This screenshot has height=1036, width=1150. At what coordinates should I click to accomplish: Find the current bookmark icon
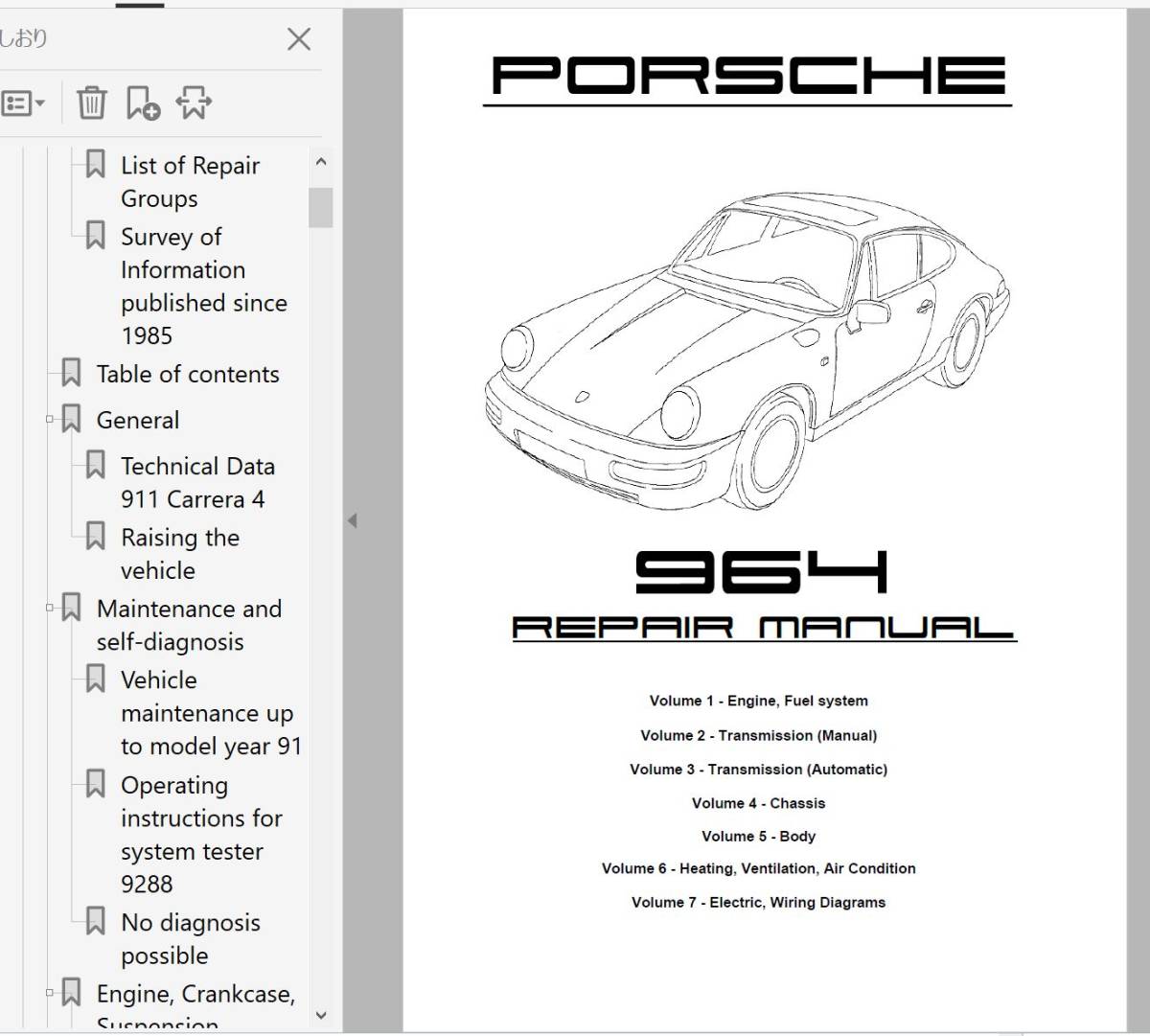click(194, 103)
